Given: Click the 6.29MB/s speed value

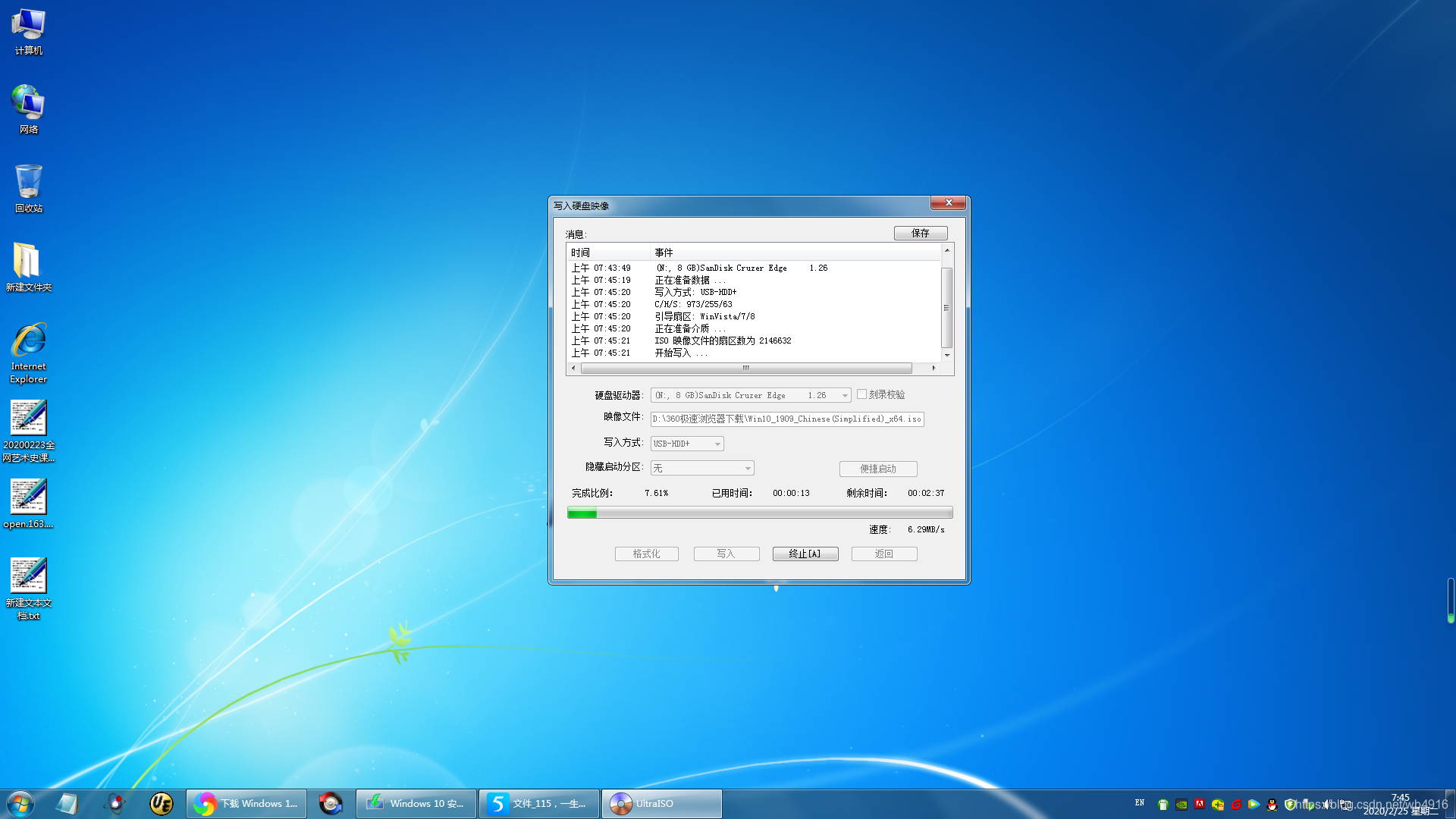Looking at the screenshot, I should (926, 529).
